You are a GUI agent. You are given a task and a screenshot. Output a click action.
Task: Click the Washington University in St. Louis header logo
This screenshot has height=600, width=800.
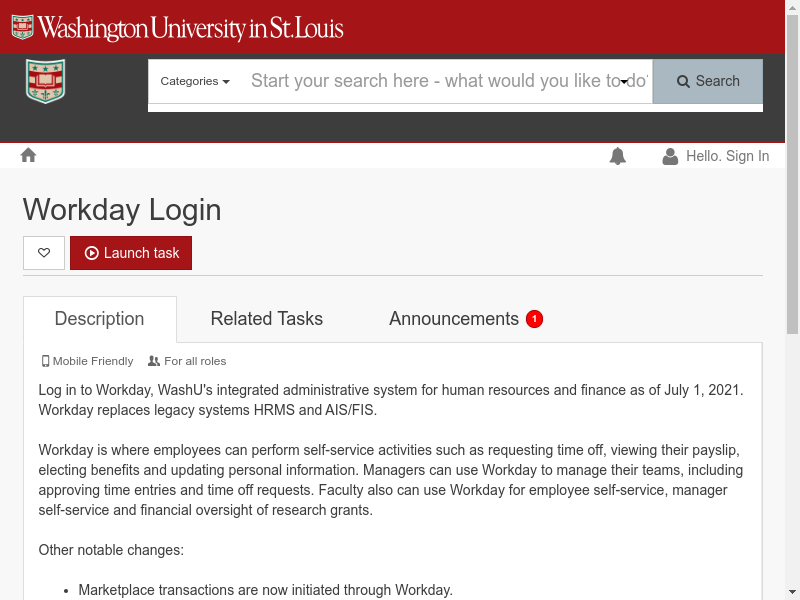coord(178,28)
